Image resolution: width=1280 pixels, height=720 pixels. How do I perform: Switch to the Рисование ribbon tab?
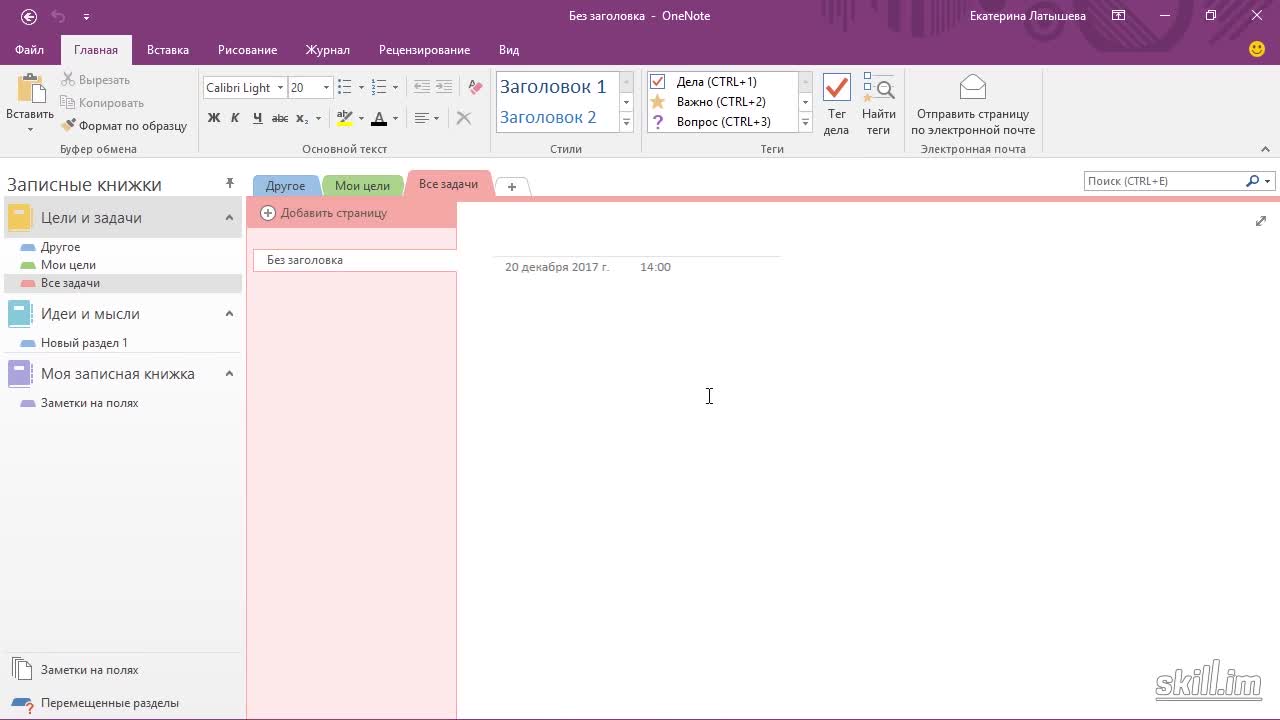tap(247, 50)
